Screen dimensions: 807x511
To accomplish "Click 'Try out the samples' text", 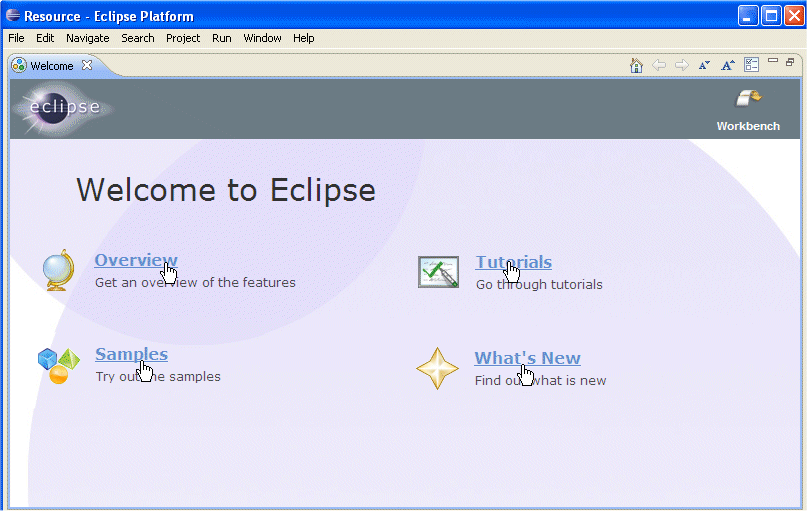I will [x=158, y=377].
